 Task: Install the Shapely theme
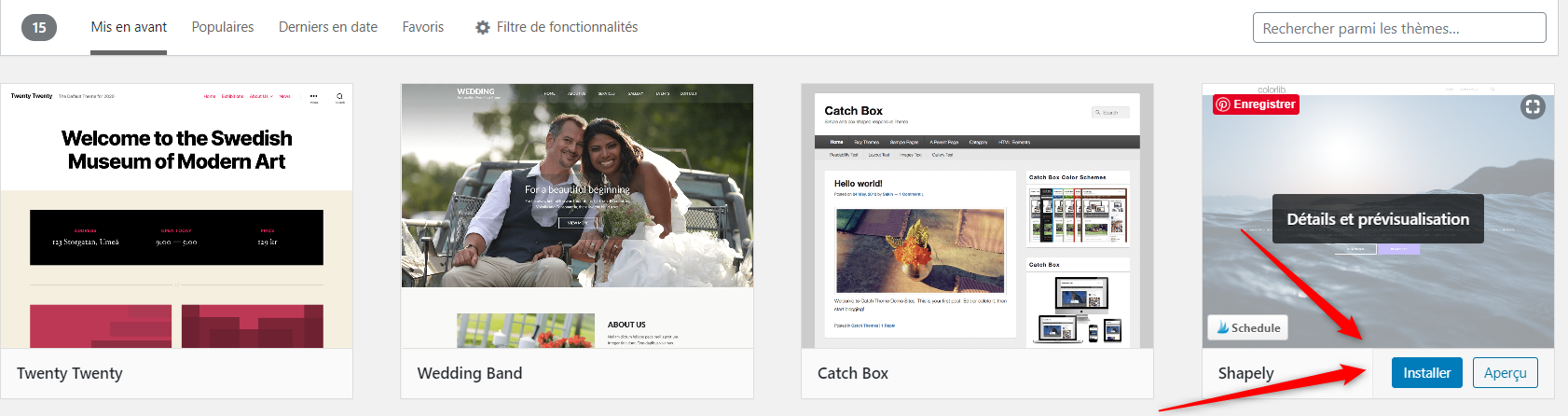(1427, 373)
